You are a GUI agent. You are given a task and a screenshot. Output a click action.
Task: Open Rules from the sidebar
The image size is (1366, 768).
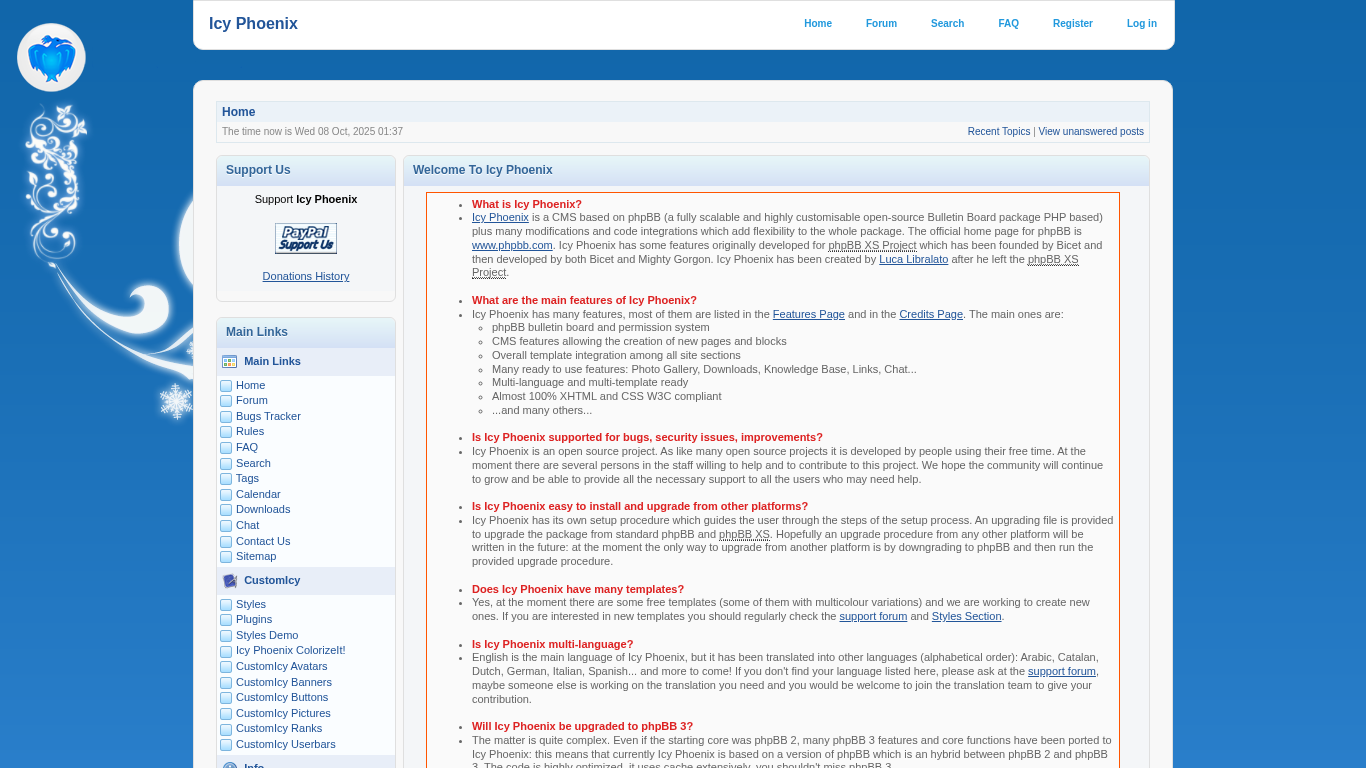(x=250, y=431)
